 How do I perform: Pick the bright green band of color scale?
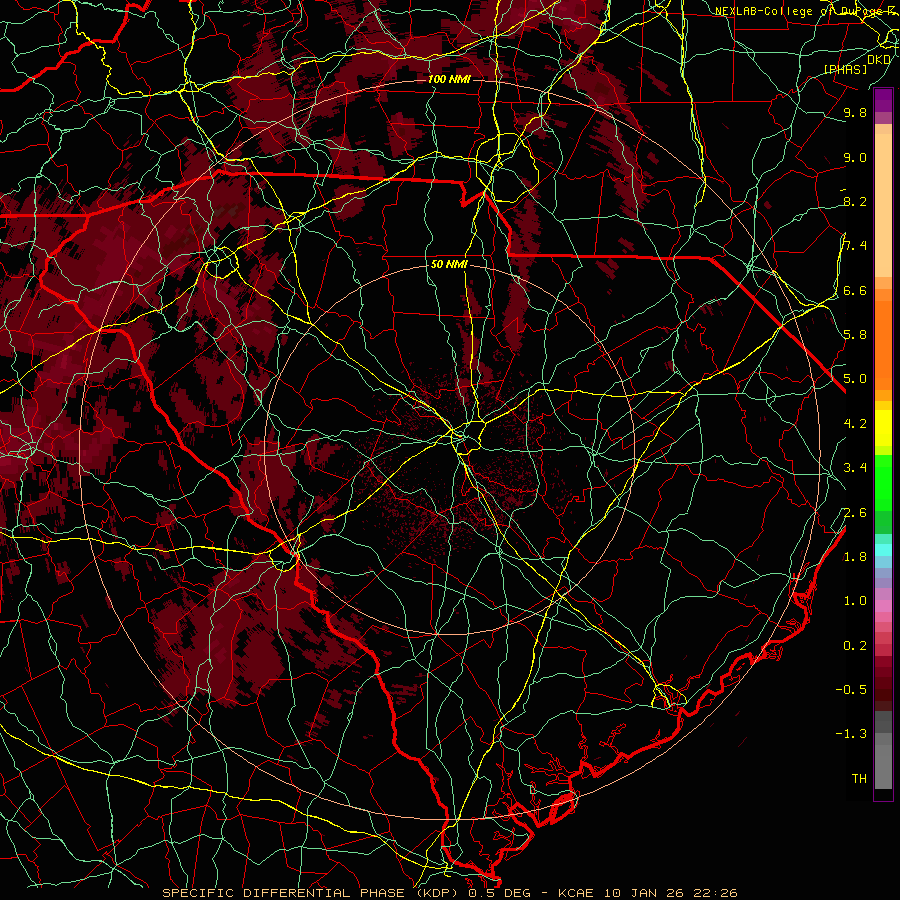coord(883,482)
